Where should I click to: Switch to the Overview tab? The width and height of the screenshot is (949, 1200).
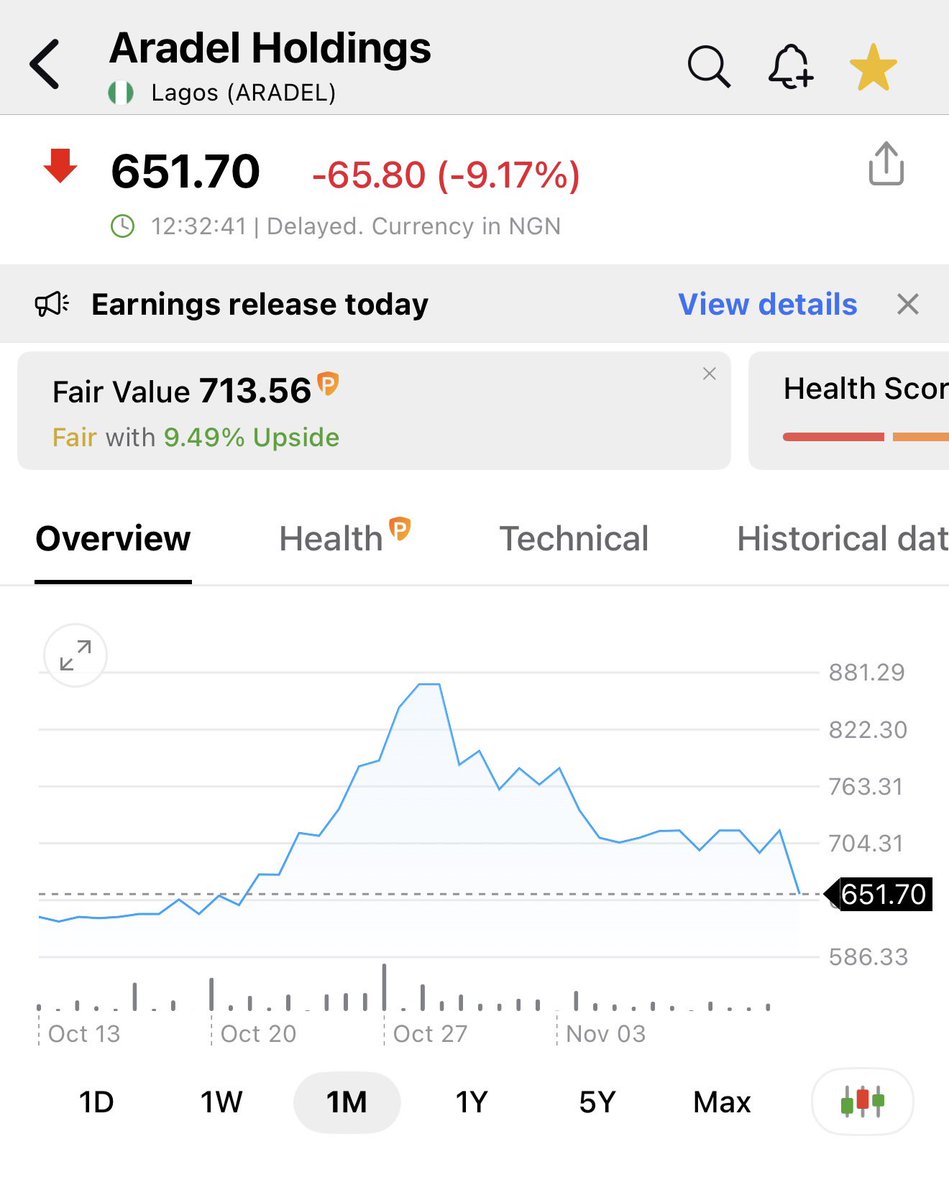113,538
